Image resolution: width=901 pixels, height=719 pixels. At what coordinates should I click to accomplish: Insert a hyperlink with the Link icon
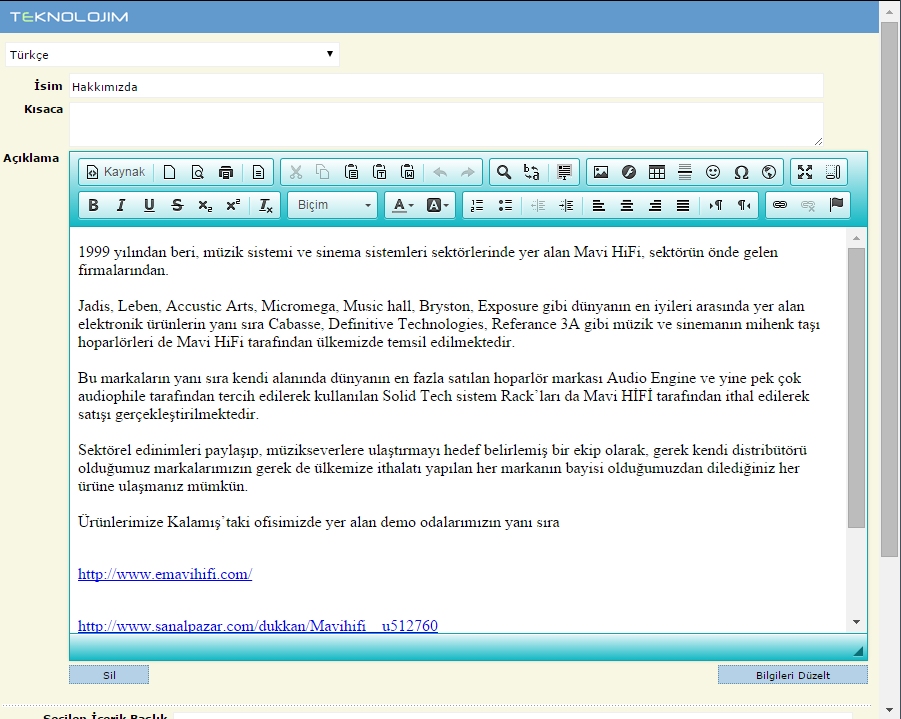click(x=780, y=205)
